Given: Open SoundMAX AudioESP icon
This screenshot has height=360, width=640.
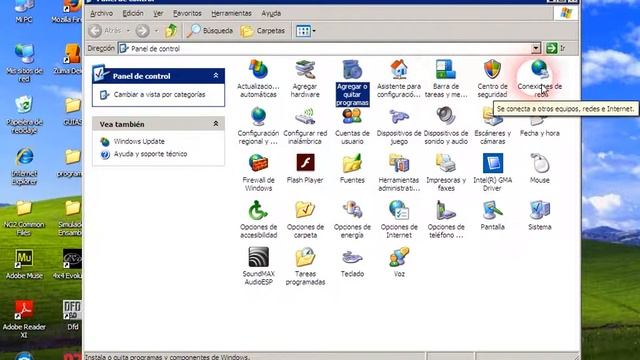Looking at the screenshot, I should (258, 267).
